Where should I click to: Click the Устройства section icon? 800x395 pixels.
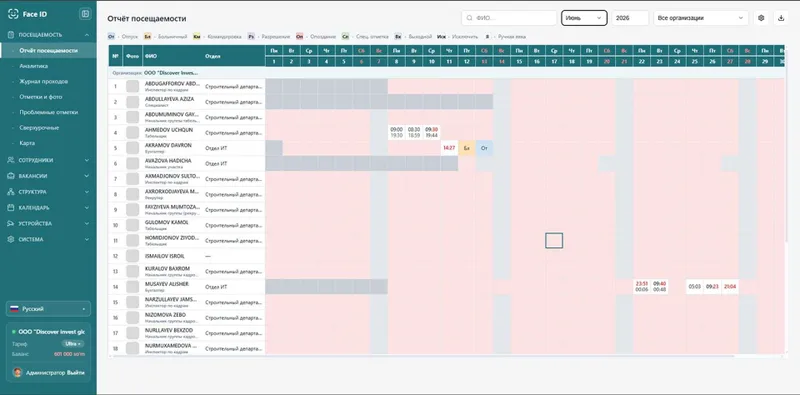click(x=11, y=224)
